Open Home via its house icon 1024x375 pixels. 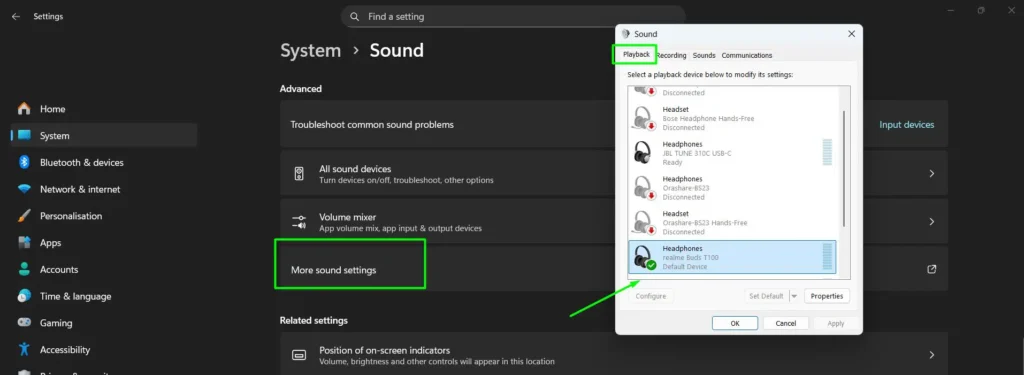pos(24,108)
